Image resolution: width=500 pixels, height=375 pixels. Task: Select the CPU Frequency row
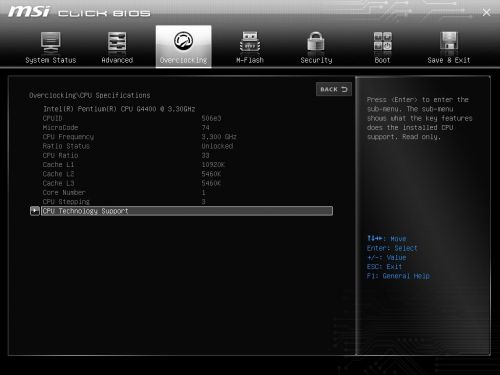point(139,137)
